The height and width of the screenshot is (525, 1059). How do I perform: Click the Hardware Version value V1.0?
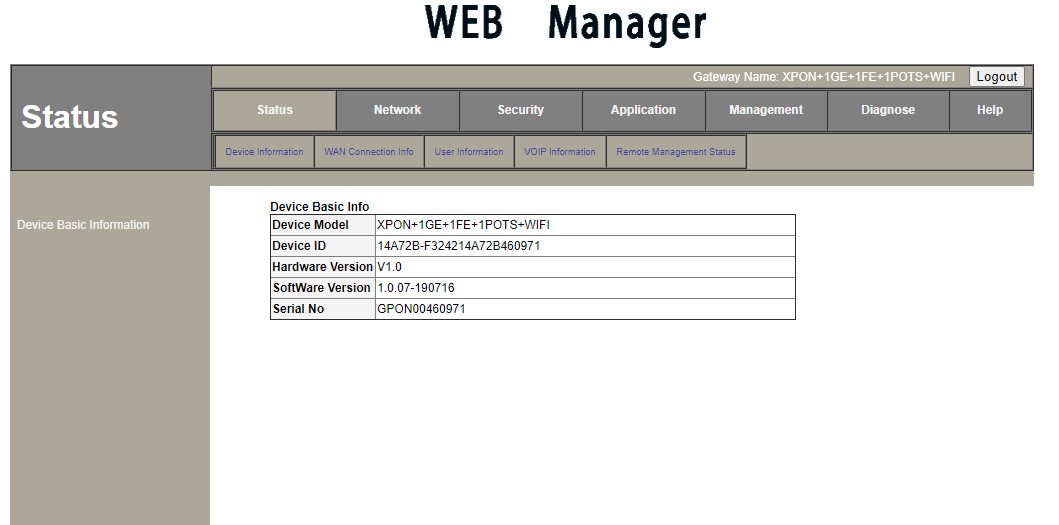pos(390,267)
